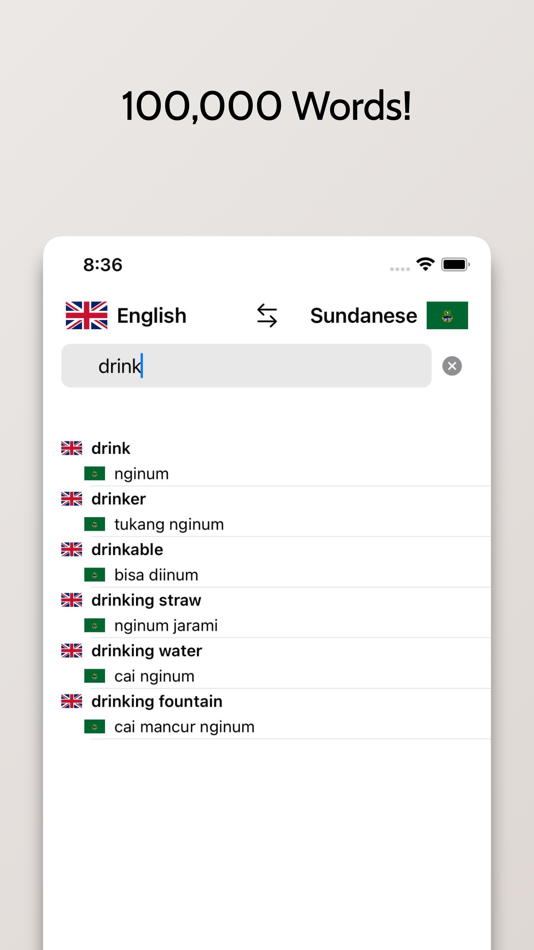Open the 'drink' result entry
The height and width of the screenshot is (950, 534).
coord(111,448)
